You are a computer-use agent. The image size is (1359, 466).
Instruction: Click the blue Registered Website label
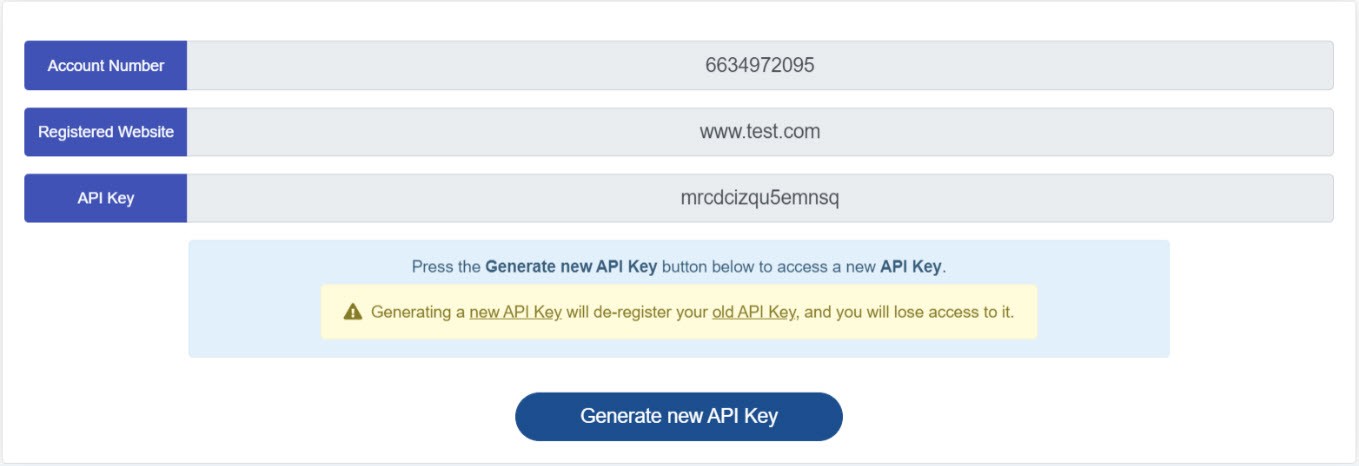pyautogui.click(x=106, y=132)
